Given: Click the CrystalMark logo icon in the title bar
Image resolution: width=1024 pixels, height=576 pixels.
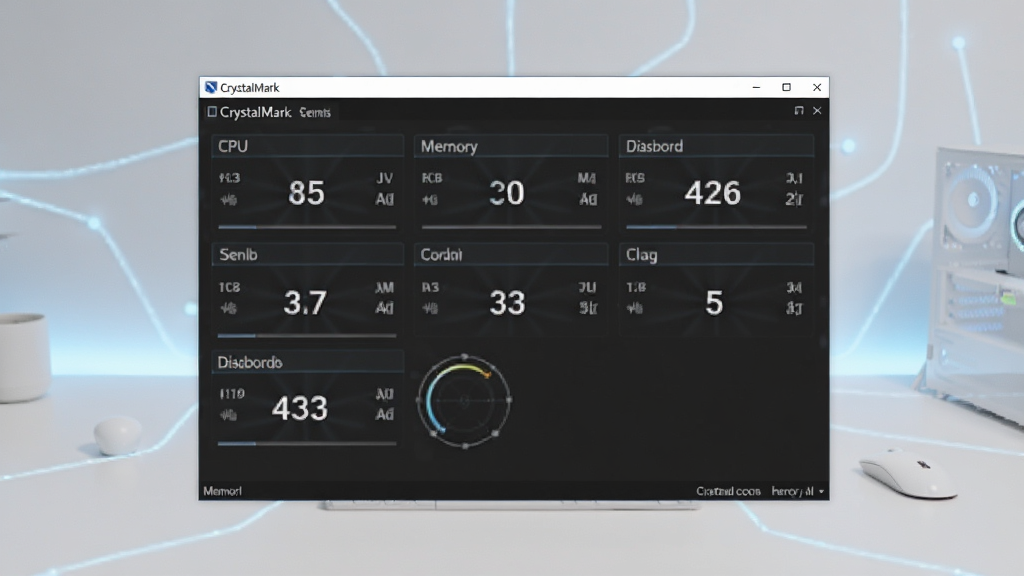Looking at the screenshot, I should point(210,88).
